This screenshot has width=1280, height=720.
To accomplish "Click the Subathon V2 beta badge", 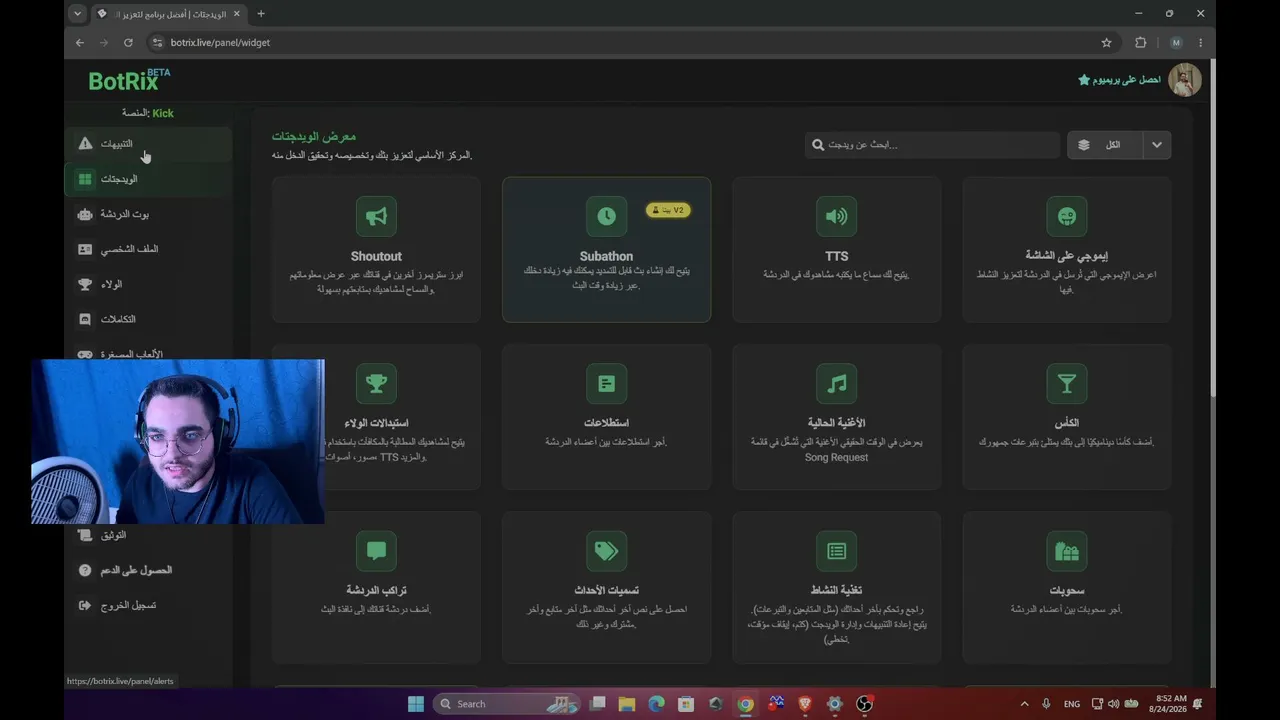I will [669, 210].
